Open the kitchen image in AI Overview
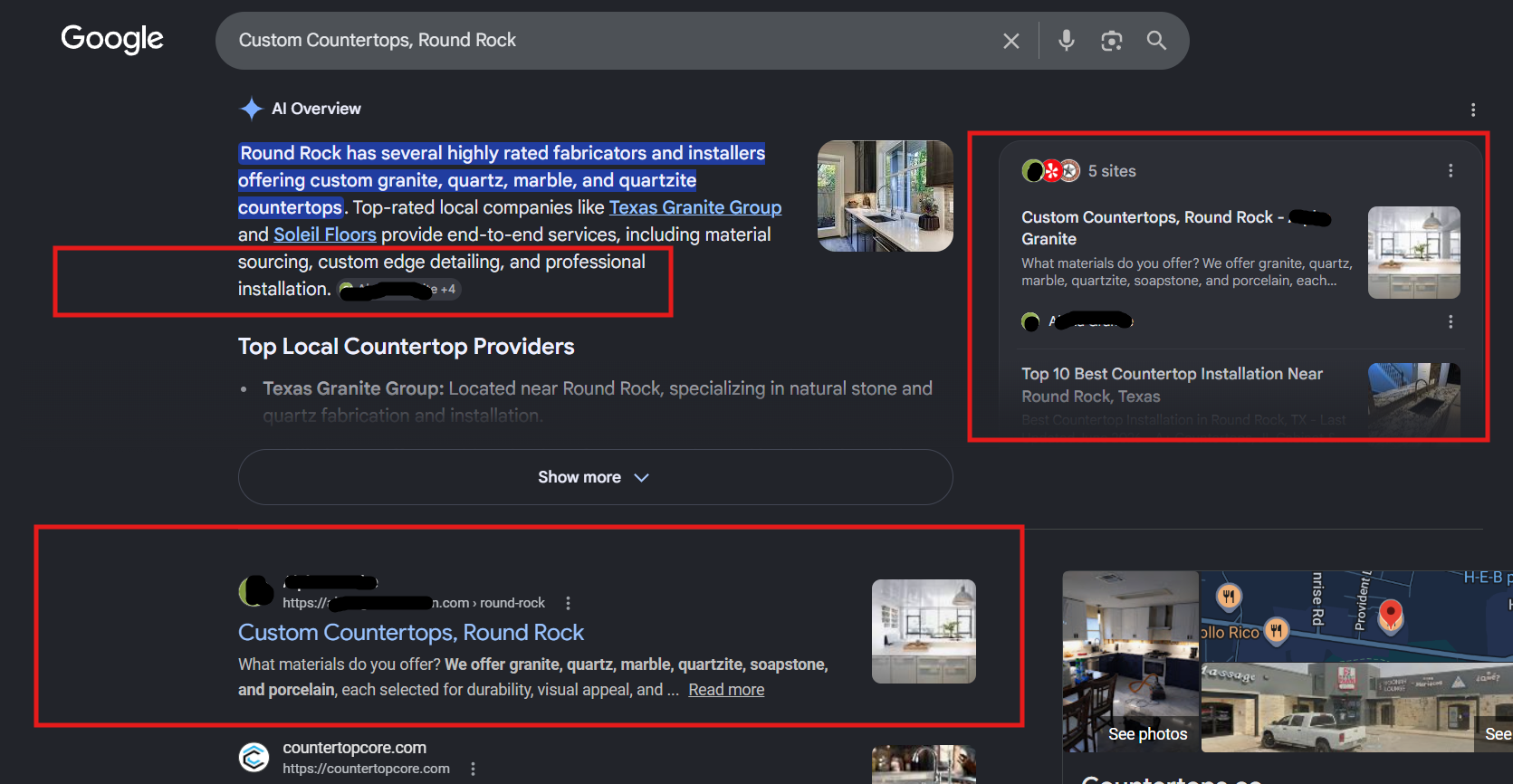Screen dimensions: 1513x784 (x=885, y=196)
